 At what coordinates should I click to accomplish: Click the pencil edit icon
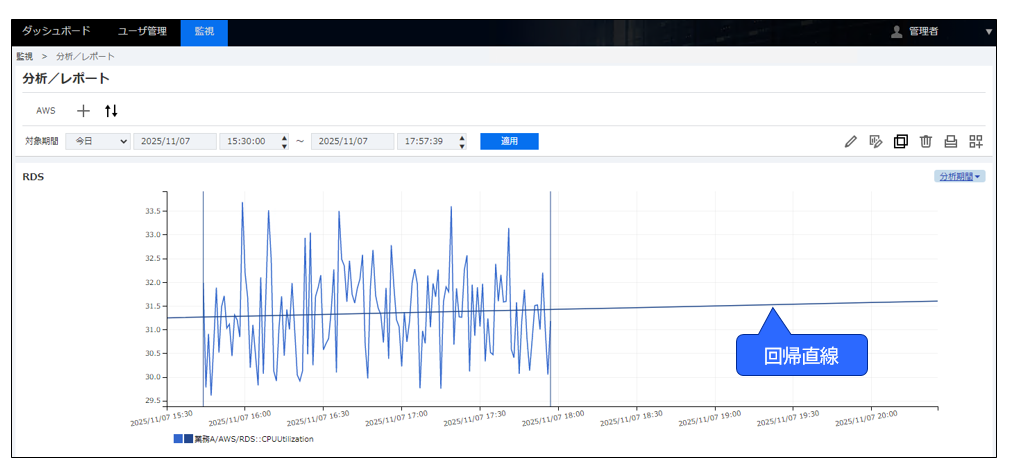coord(851,142)
